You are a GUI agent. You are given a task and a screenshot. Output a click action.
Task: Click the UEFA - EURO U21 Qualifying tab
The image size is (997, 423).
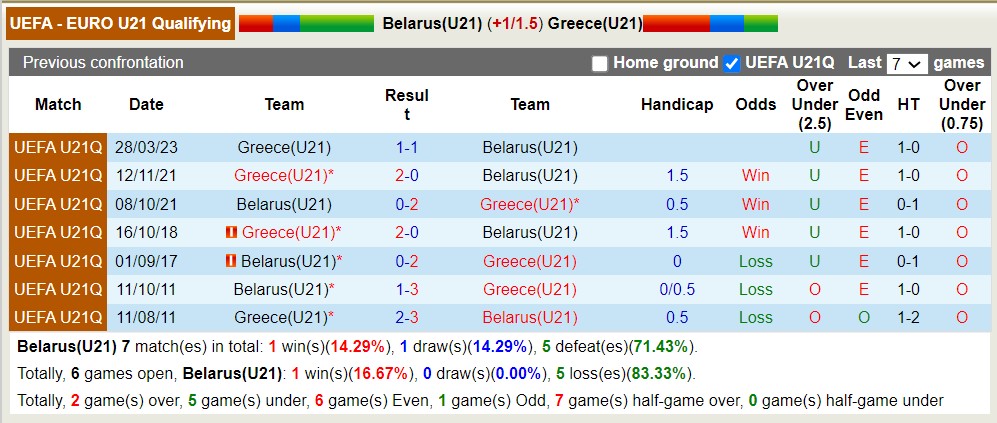(121, 23)
